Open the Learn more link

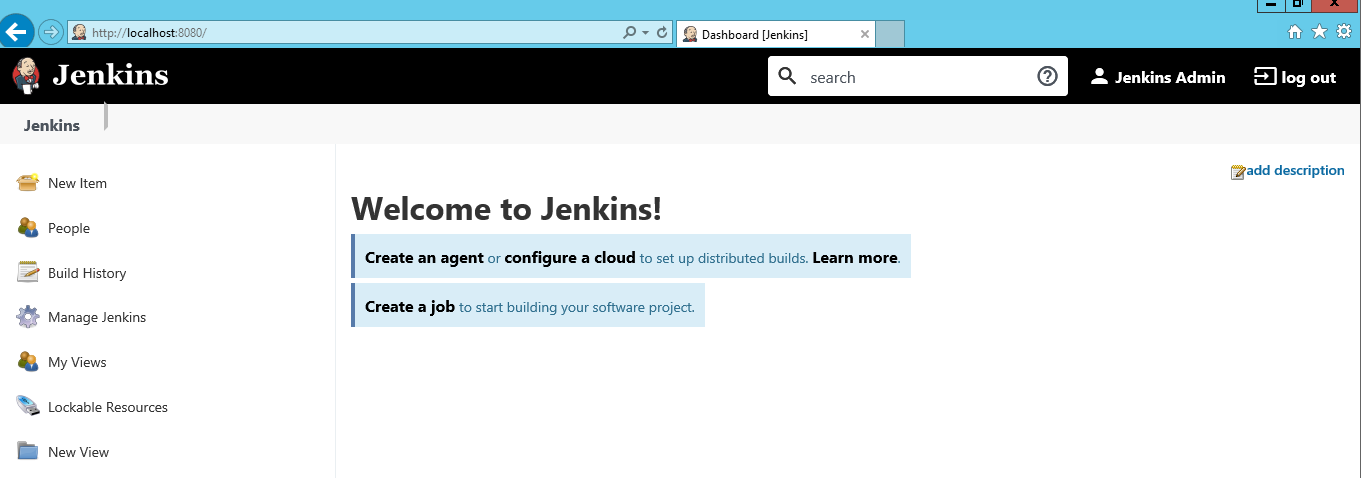click(x=855, y=257)
